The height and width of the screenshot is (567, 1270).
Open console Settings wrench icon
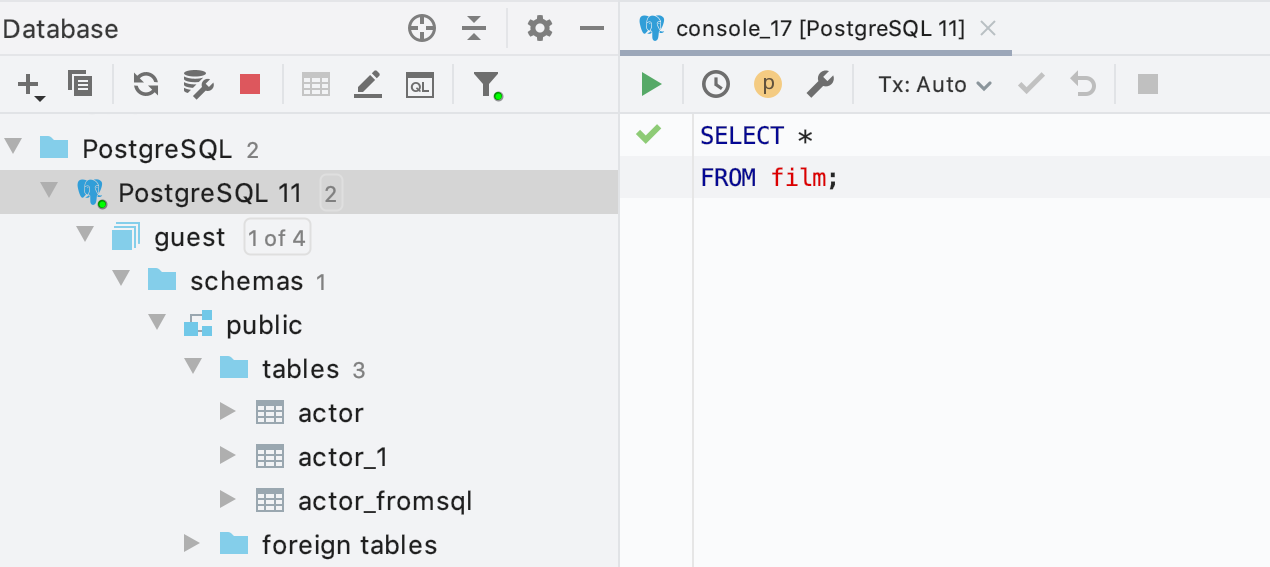click(820, 85)
